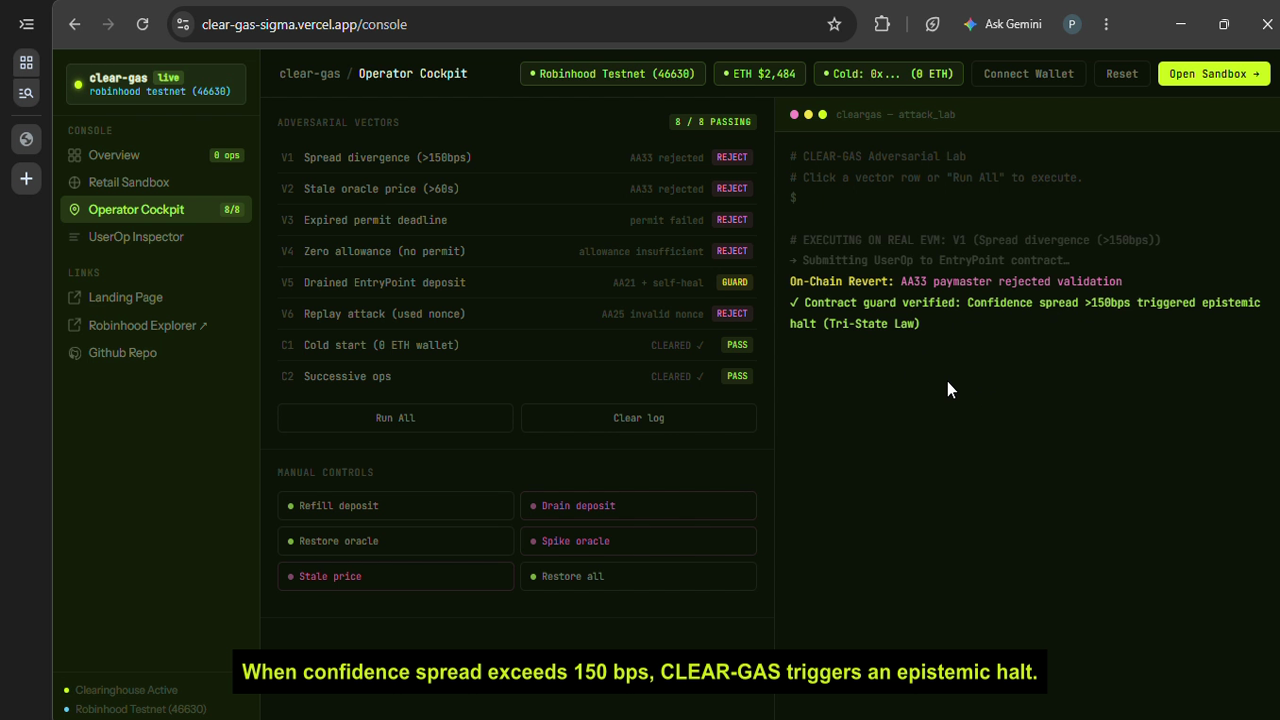This screenshot has width=1280, height=720.
Task: Select the V4 Zero allowance row
Action: click(516, 251)
